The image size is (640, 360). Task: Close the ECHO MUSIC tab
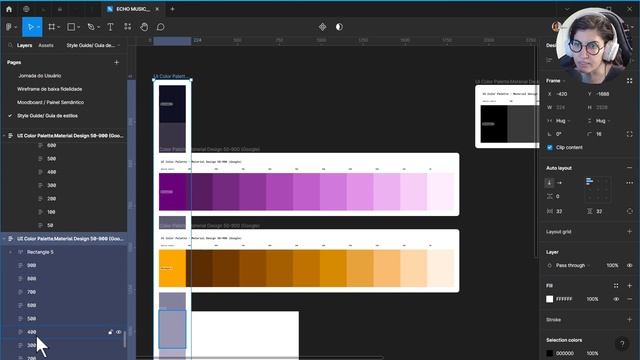(x=157, y=9)
